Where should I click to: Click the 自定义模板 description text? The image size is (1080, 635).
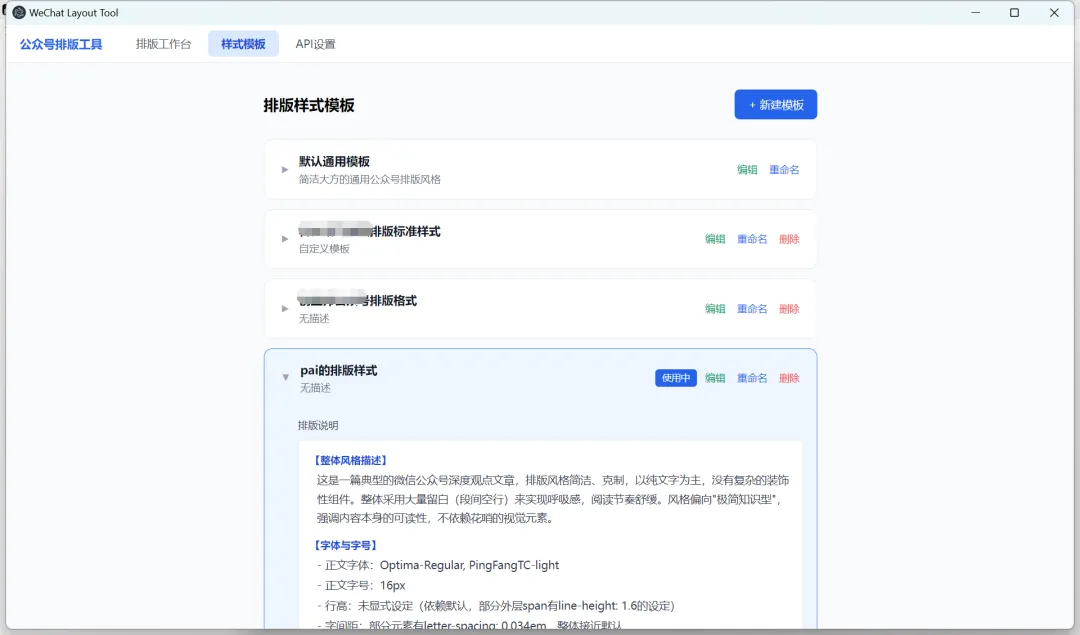[324, 249]
